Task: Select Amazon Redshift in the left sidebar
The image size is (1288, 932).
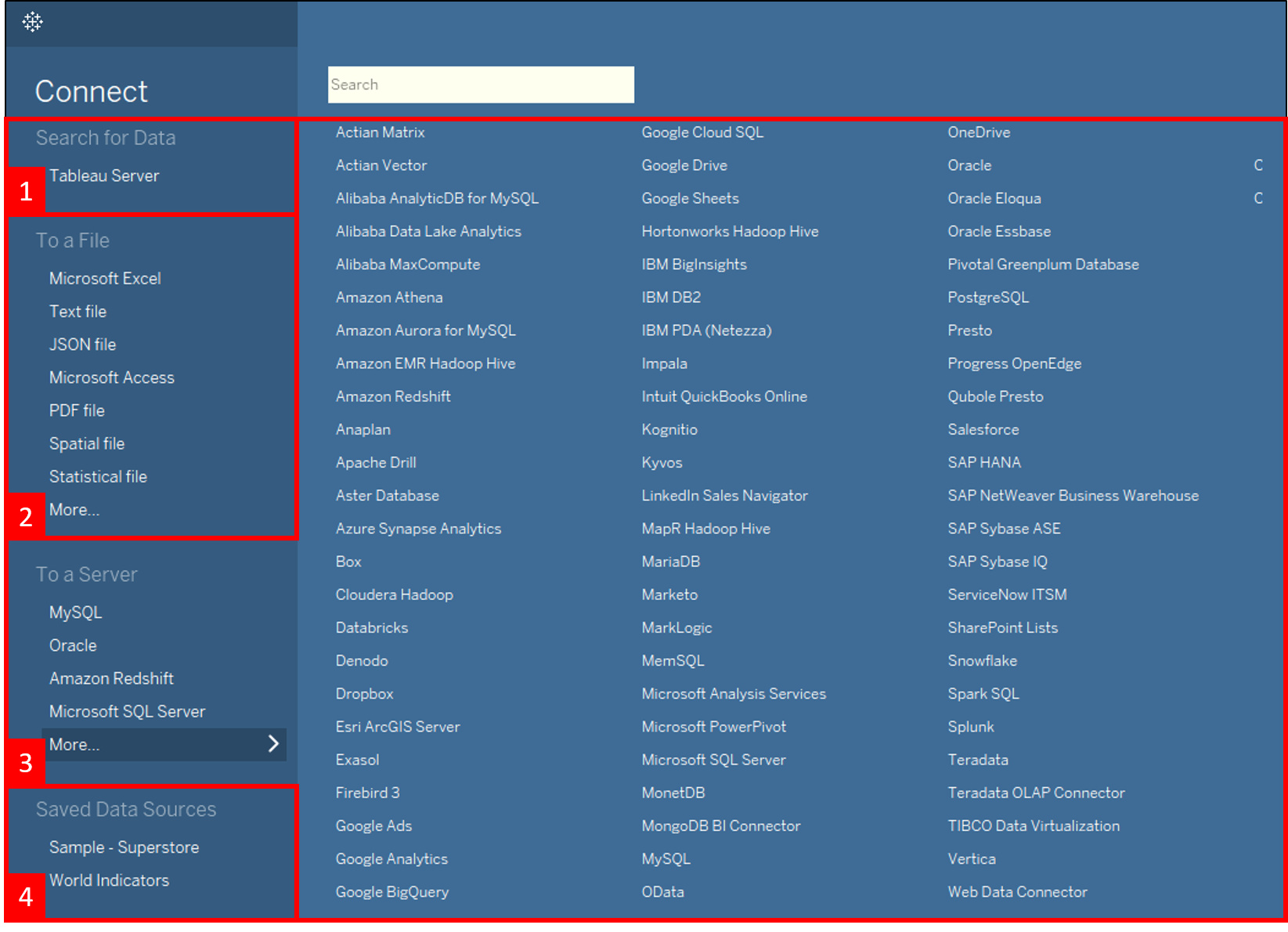Action: point(111,678)
